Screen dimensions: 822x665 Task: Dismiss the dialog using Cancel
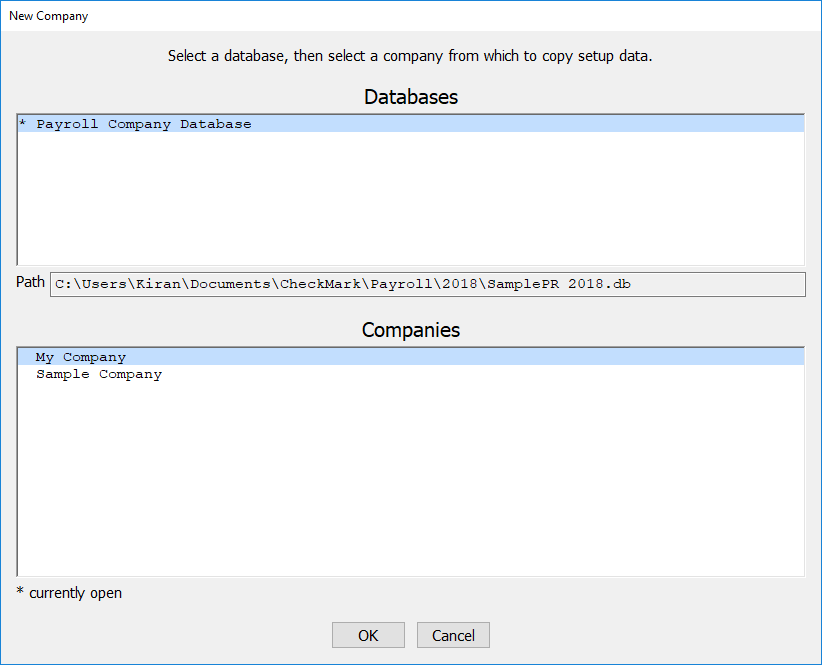pyautogui.click(x=453, y=635)
